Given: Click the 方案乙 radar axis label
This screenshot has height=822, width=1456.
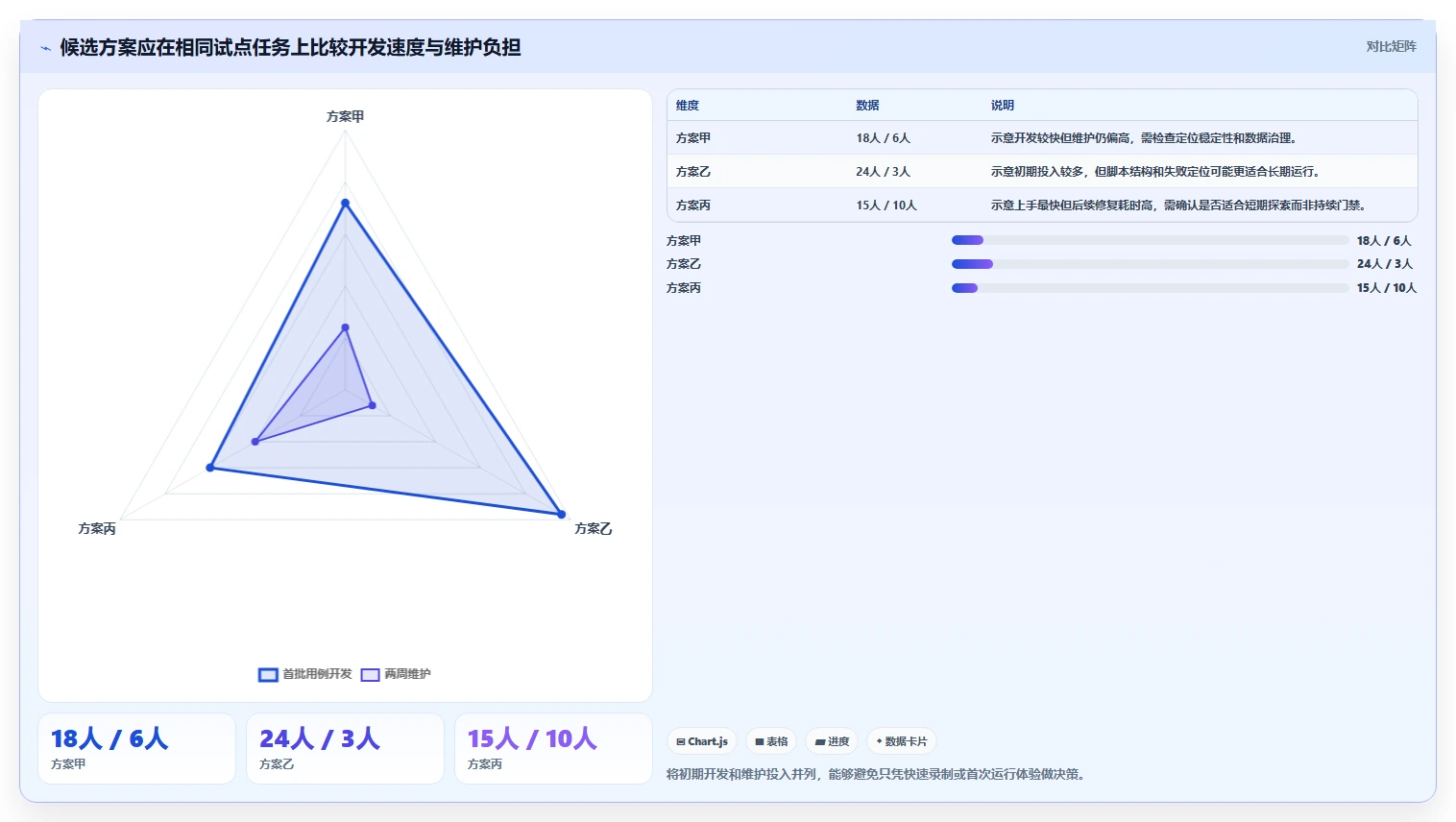Looking at the screenshot, I should (x=594, y=529).
